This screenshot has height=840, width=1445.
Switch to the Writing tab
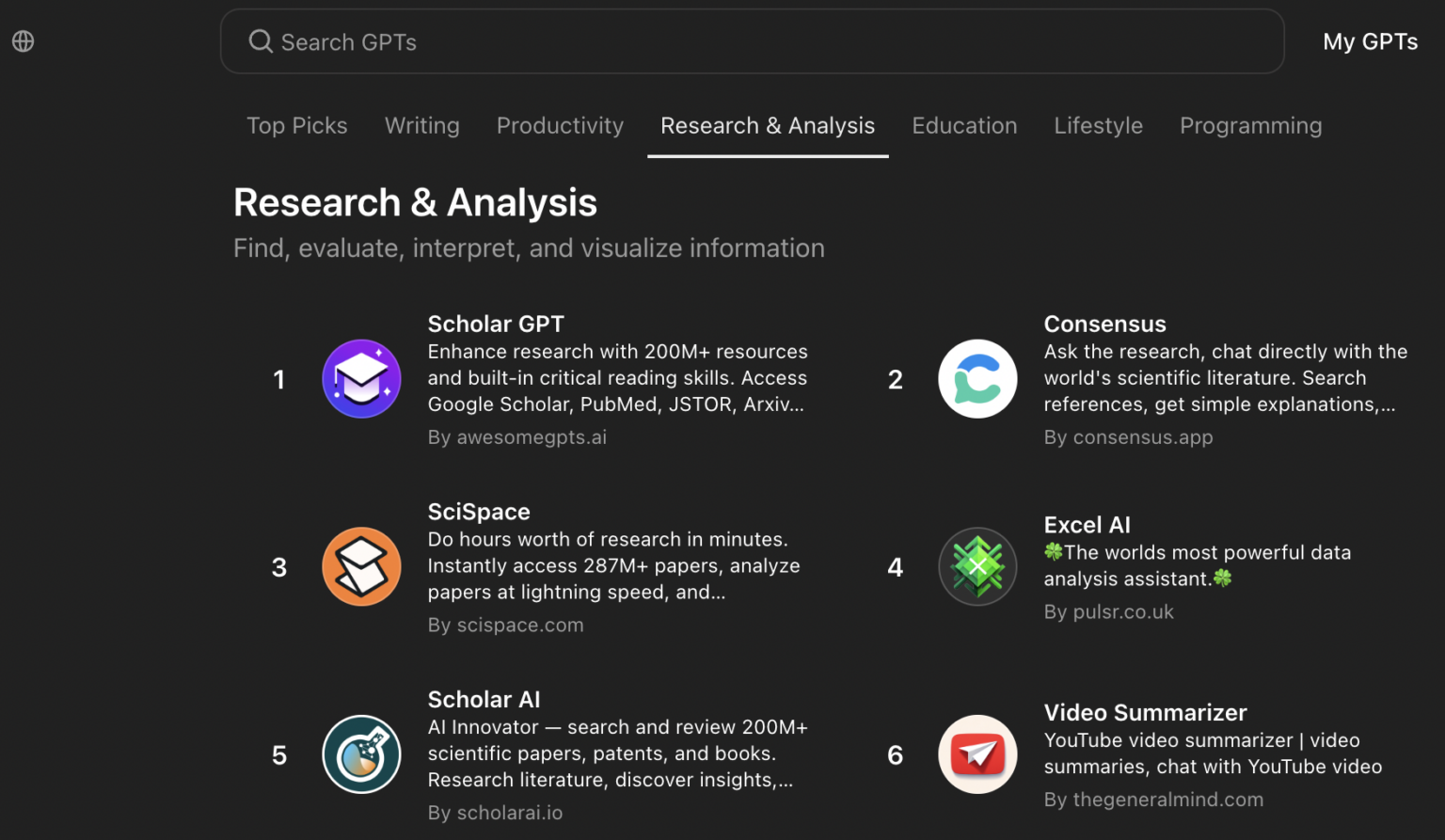(421, 126)
